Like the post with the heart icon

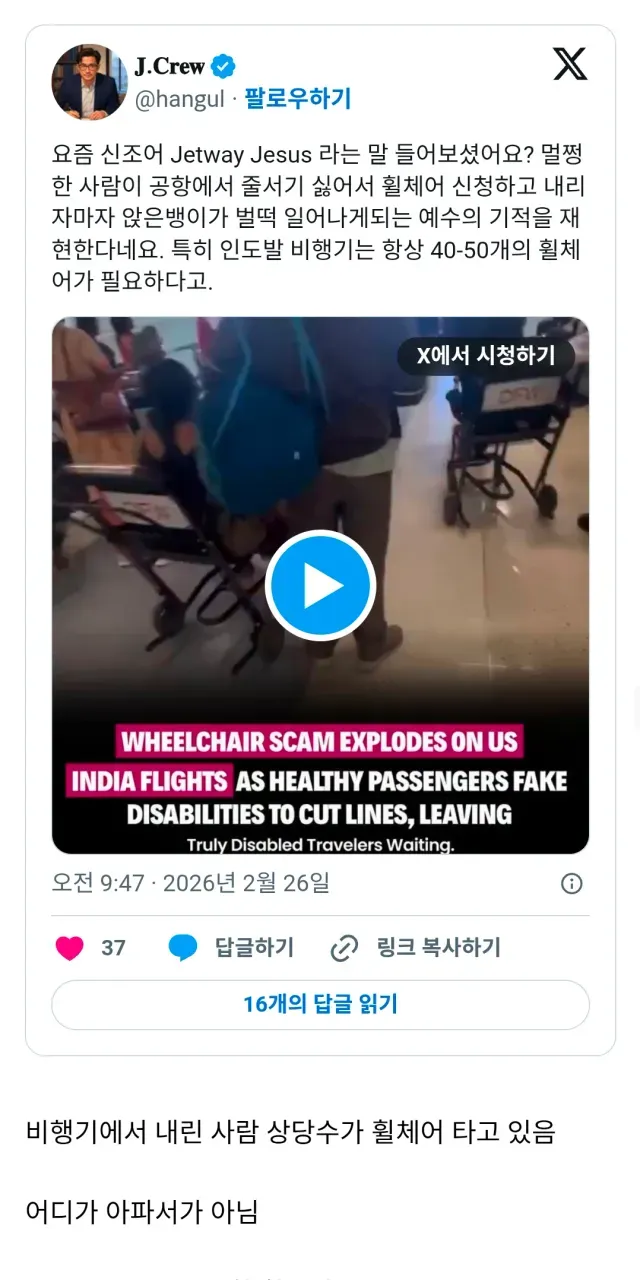tap(69, 947)
